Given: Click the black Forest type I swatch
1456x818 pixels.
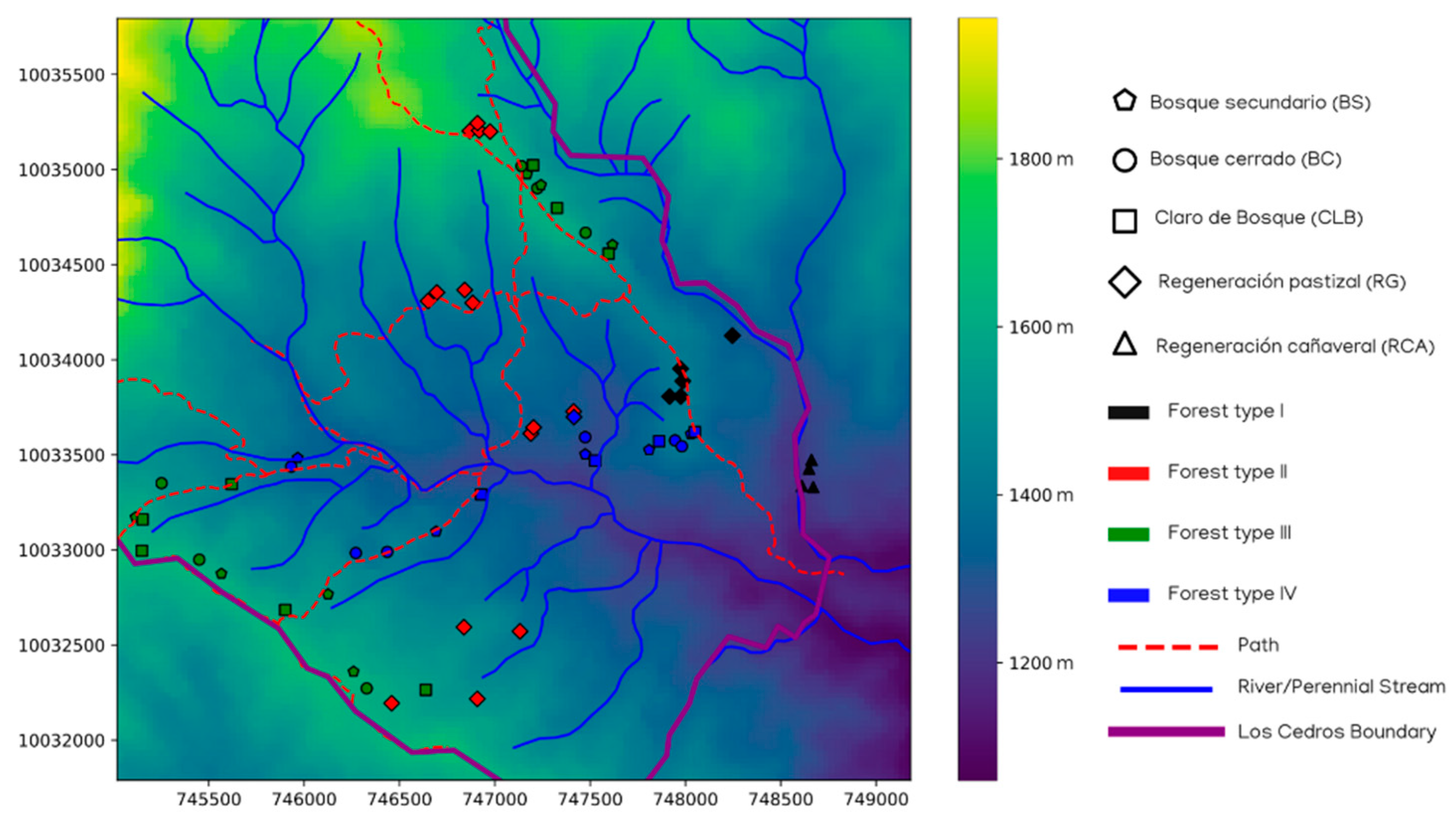Looking at the screenshot, I should (x=1128, y=412).
